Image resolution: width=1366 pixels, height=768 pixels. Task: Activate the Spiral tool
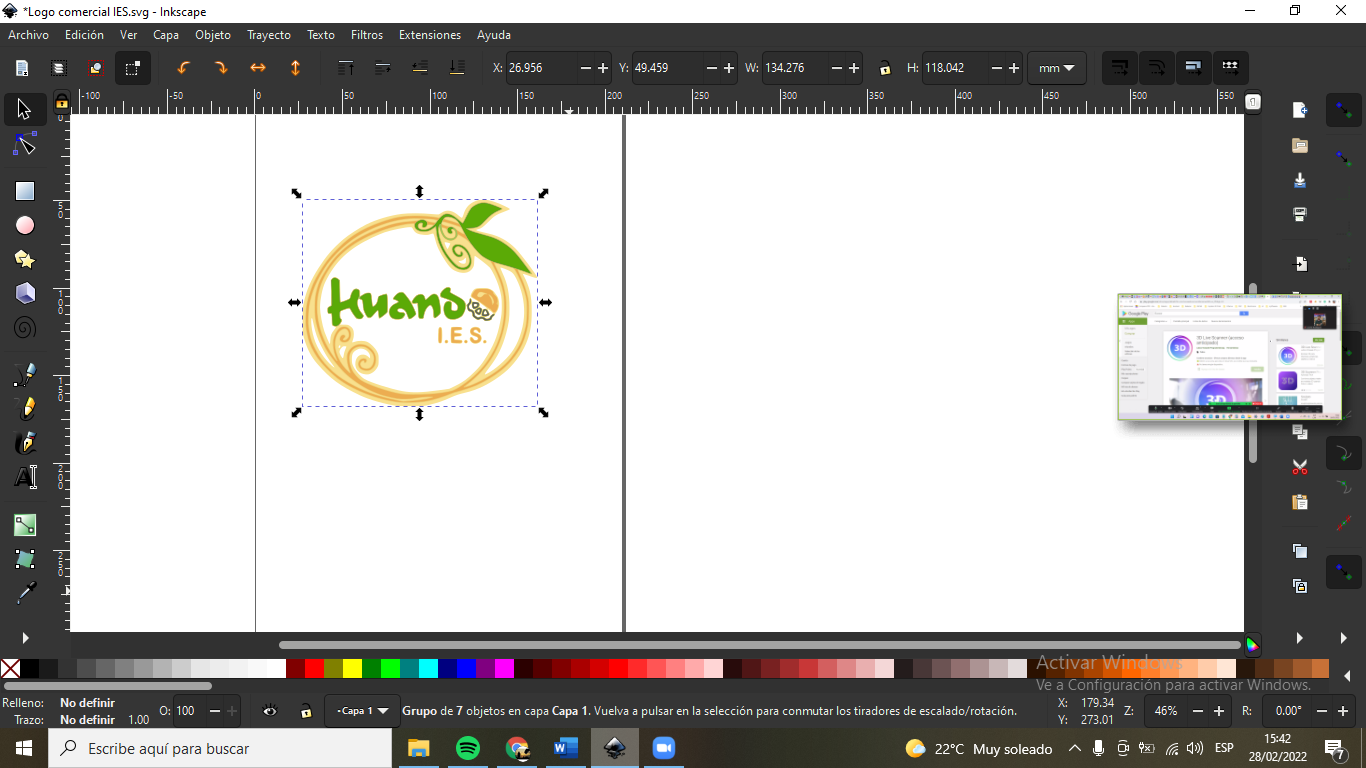25,327
